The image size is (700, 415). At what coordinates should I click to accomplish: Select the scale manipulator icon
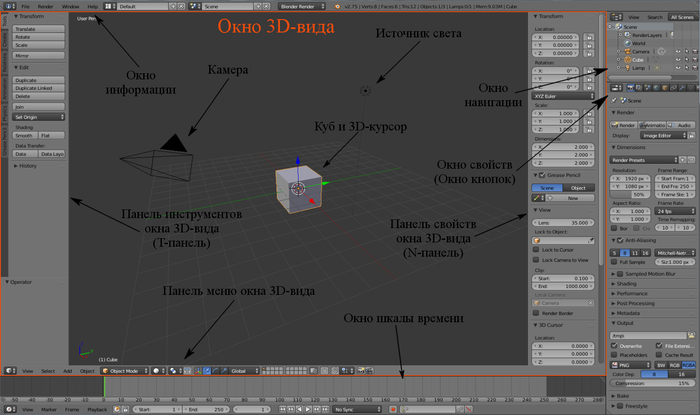pos(225,371)
